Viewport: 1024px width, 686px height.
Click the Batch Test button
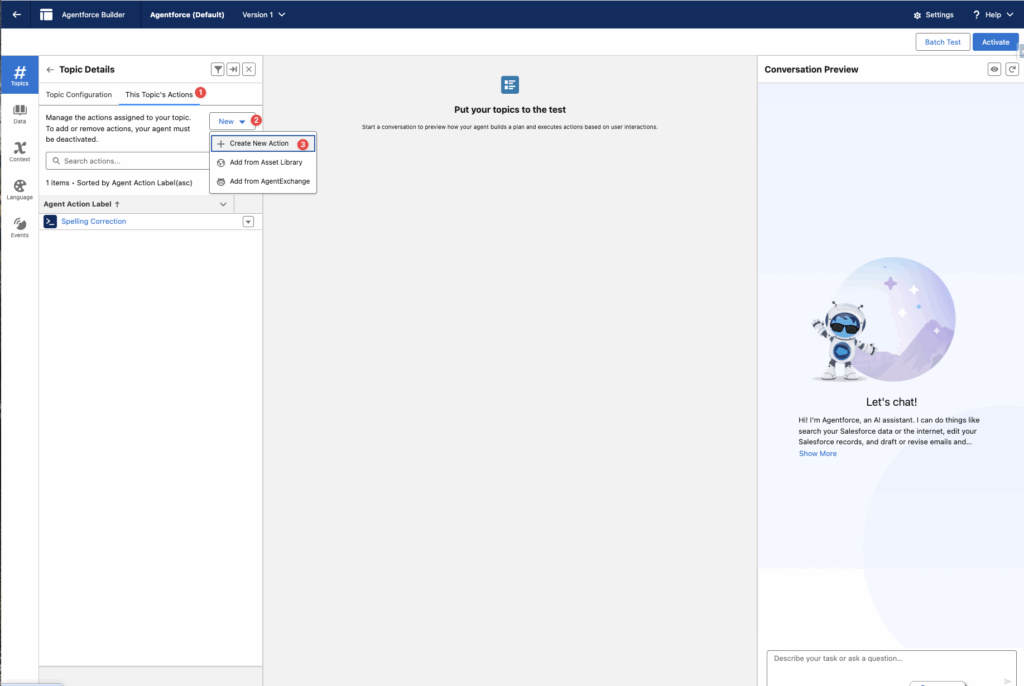tap(942, 42)
